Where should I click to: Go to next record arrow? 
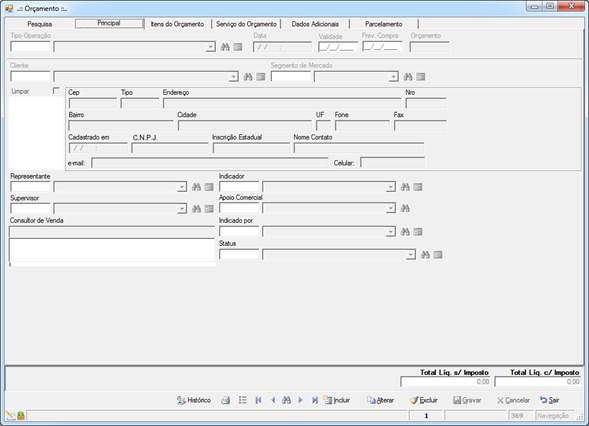point(301,400)
